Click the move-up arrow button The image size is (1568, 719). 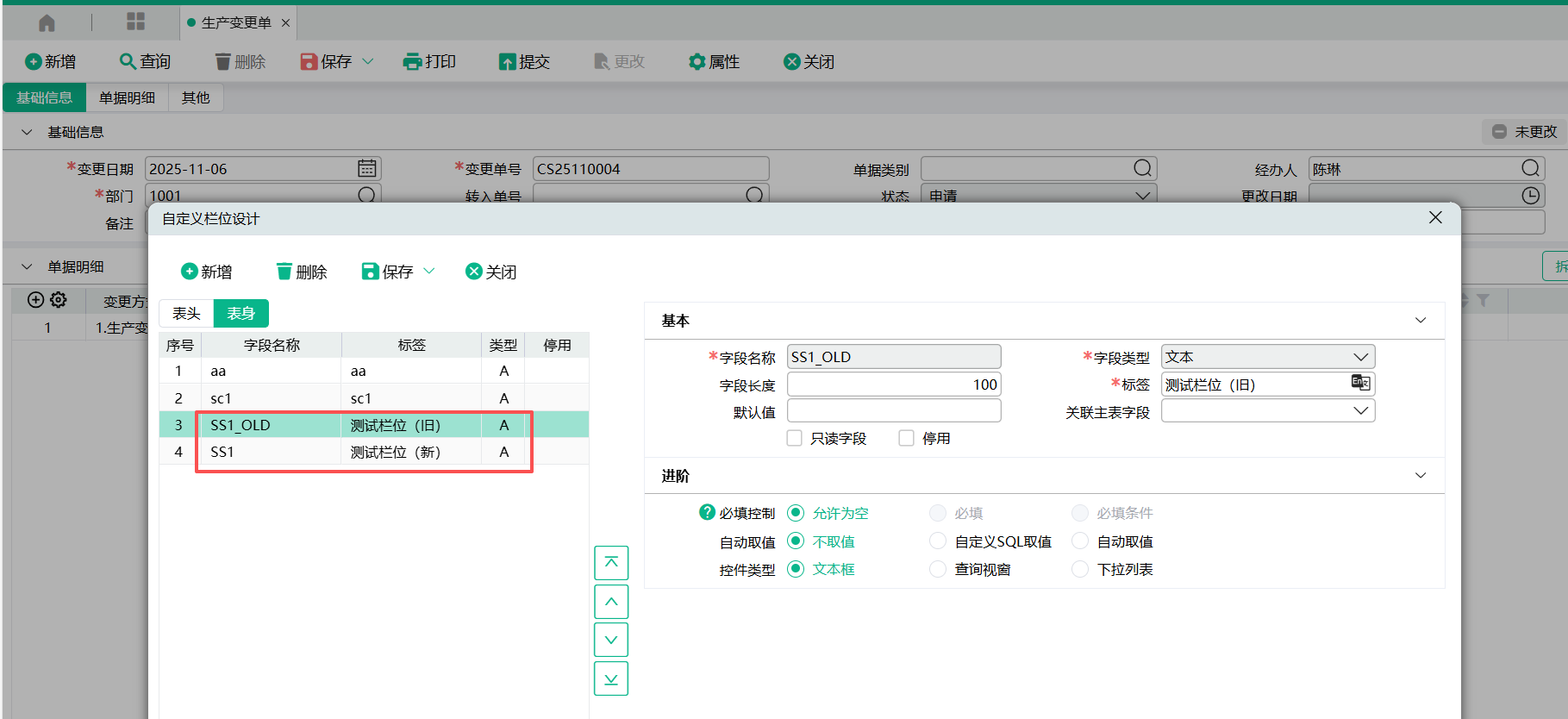pos(610,602)
